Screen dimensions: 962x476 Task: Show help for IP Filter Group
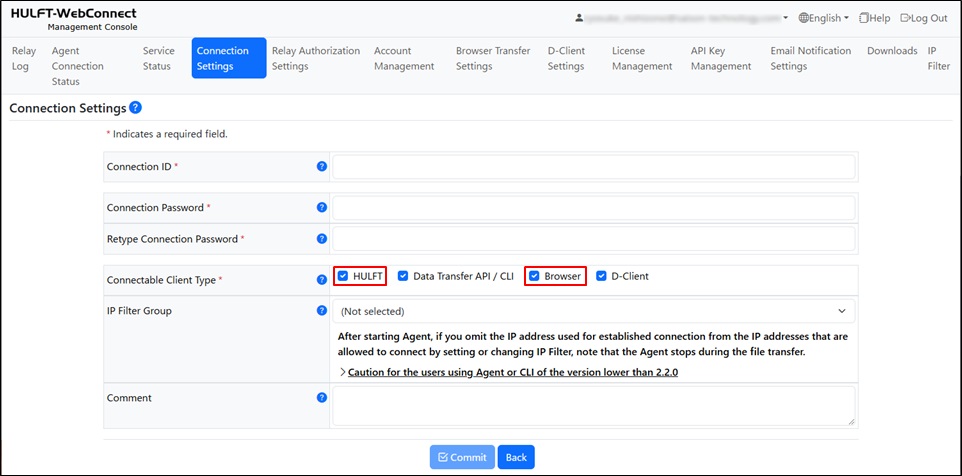pyautogui.click(x=321, y=310)
